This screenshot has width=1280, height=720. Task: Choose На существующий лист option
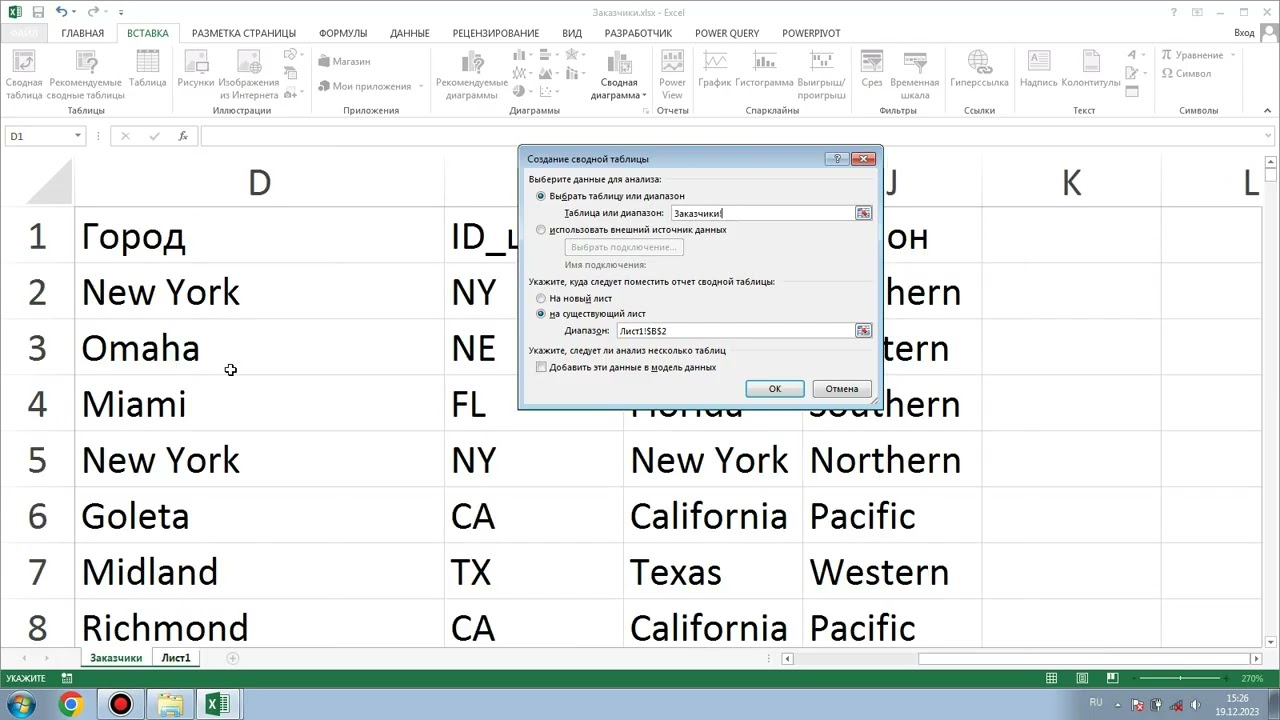[x=541, y=313]
